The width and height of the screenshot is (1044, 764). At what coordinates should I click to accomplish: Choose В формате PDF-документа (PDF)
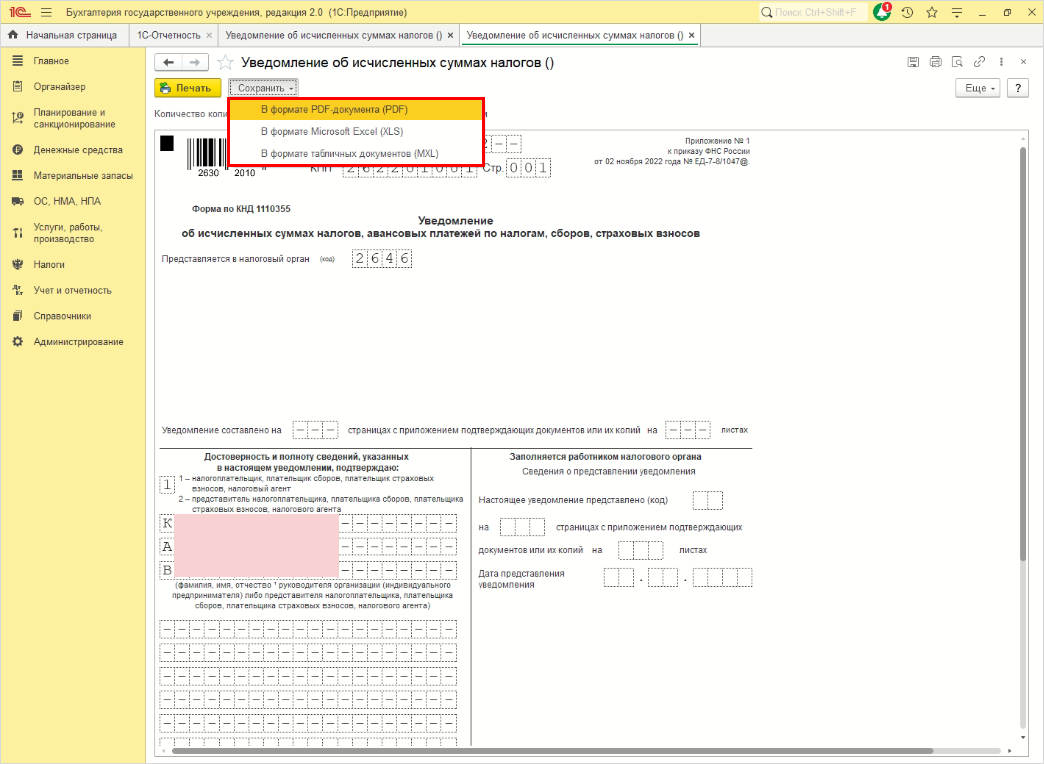pos(356,109)
